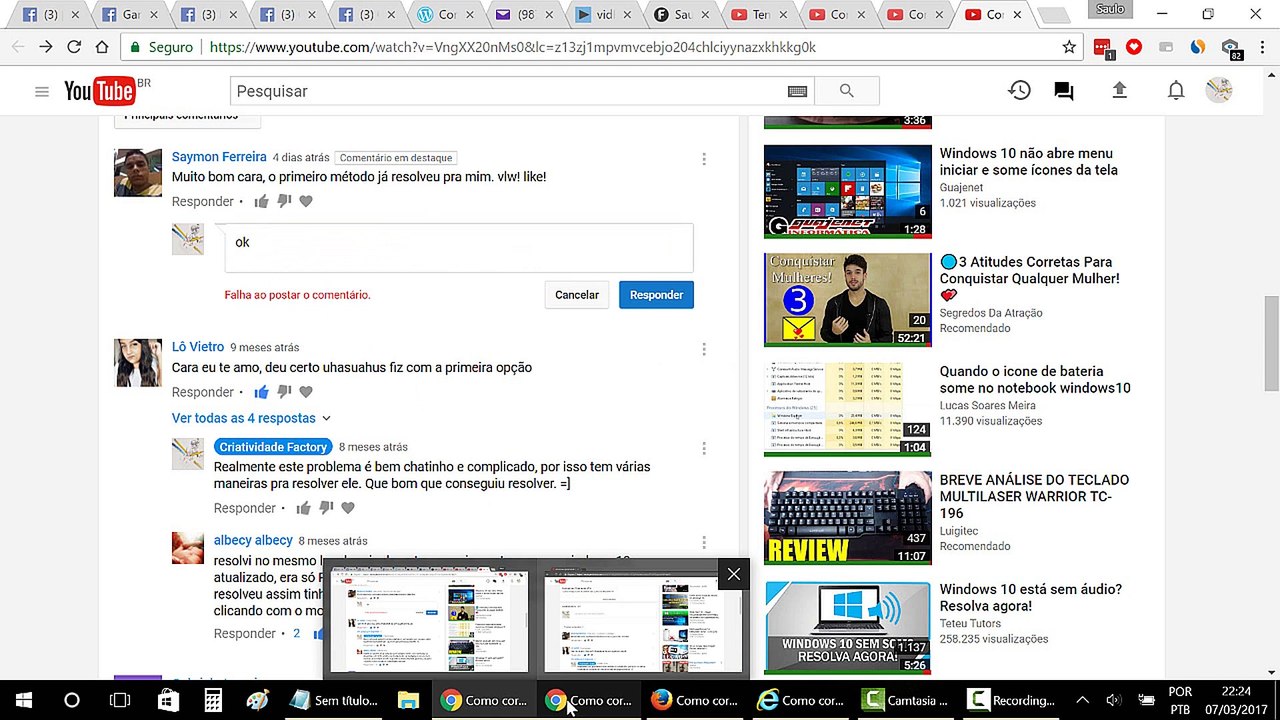Open the Criatividade Factory channel badge
This screenshot has height=720, width=1280.
273,447
